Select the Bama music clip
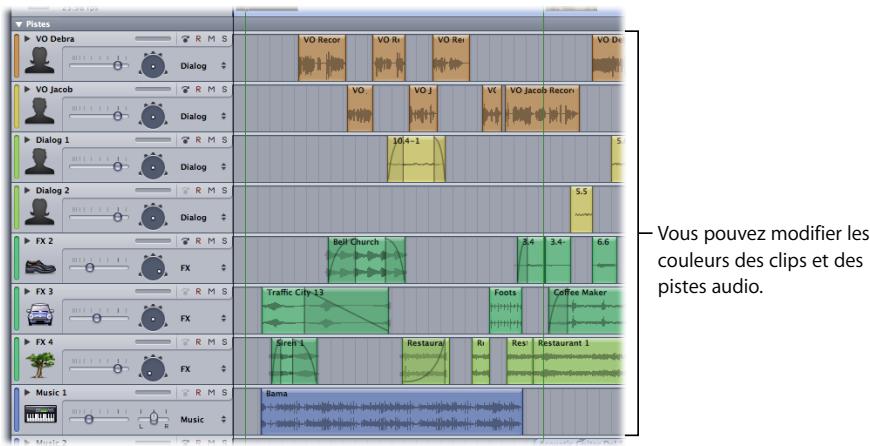Image resolution: width=870 pixels, height=446 pixels. click(392, 412)
